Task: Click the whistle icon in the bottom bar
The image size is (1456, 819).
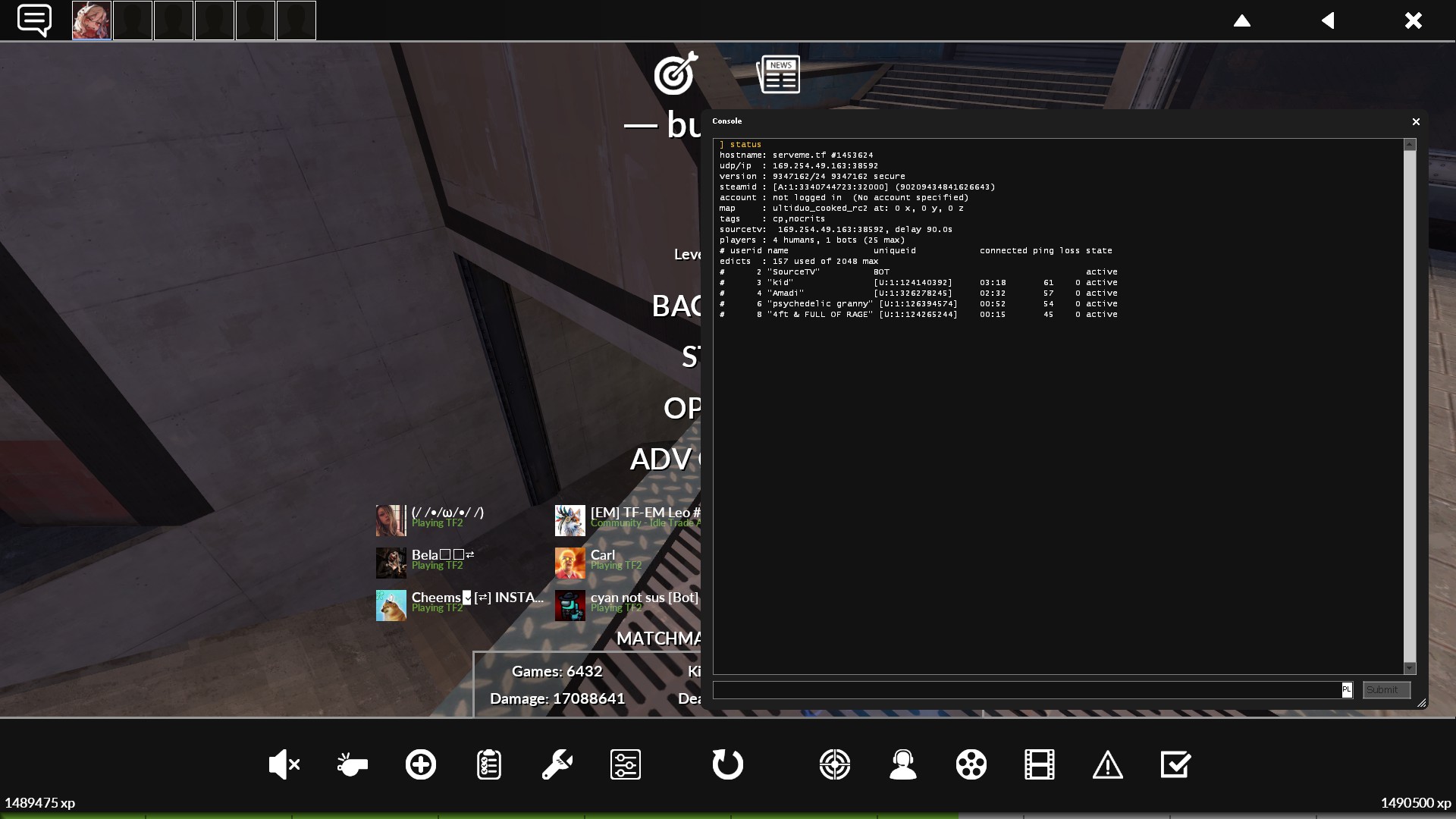Action: pos(352,764)
